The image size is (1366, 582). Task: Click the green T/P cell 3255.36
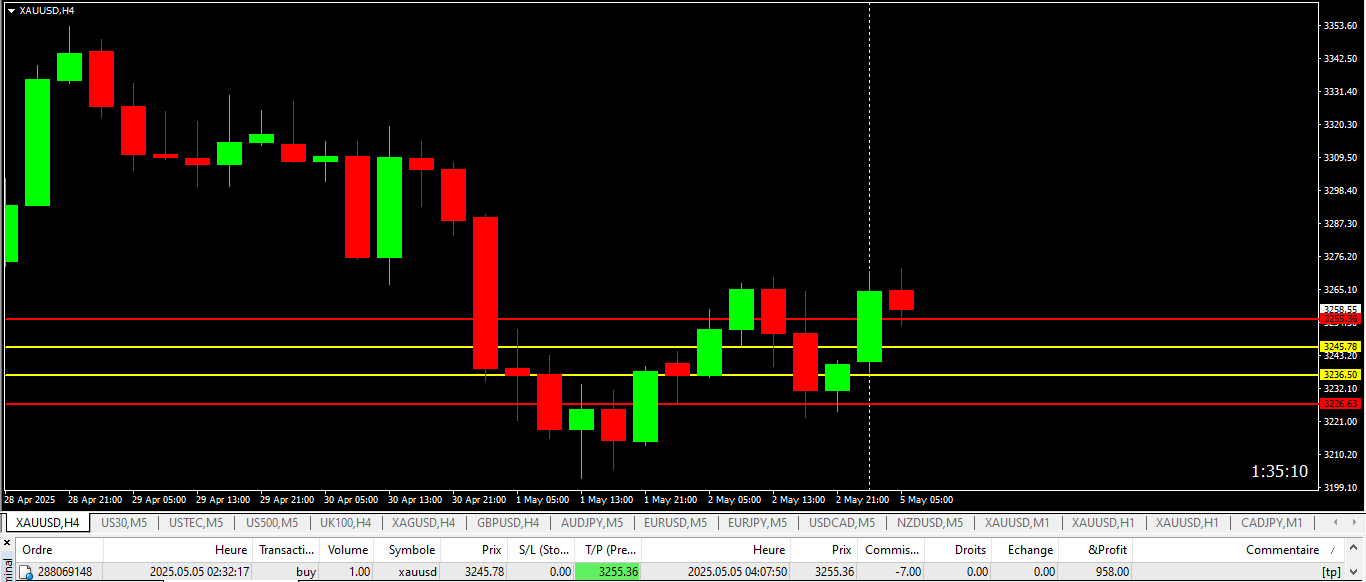click(x=607, y=572)
